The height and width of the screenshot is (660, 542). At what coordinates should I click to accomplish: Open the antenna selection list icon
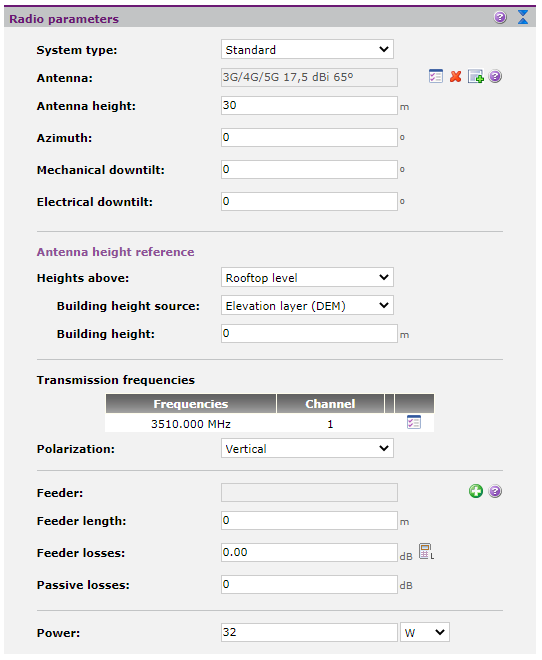click(x=436, y=77)
